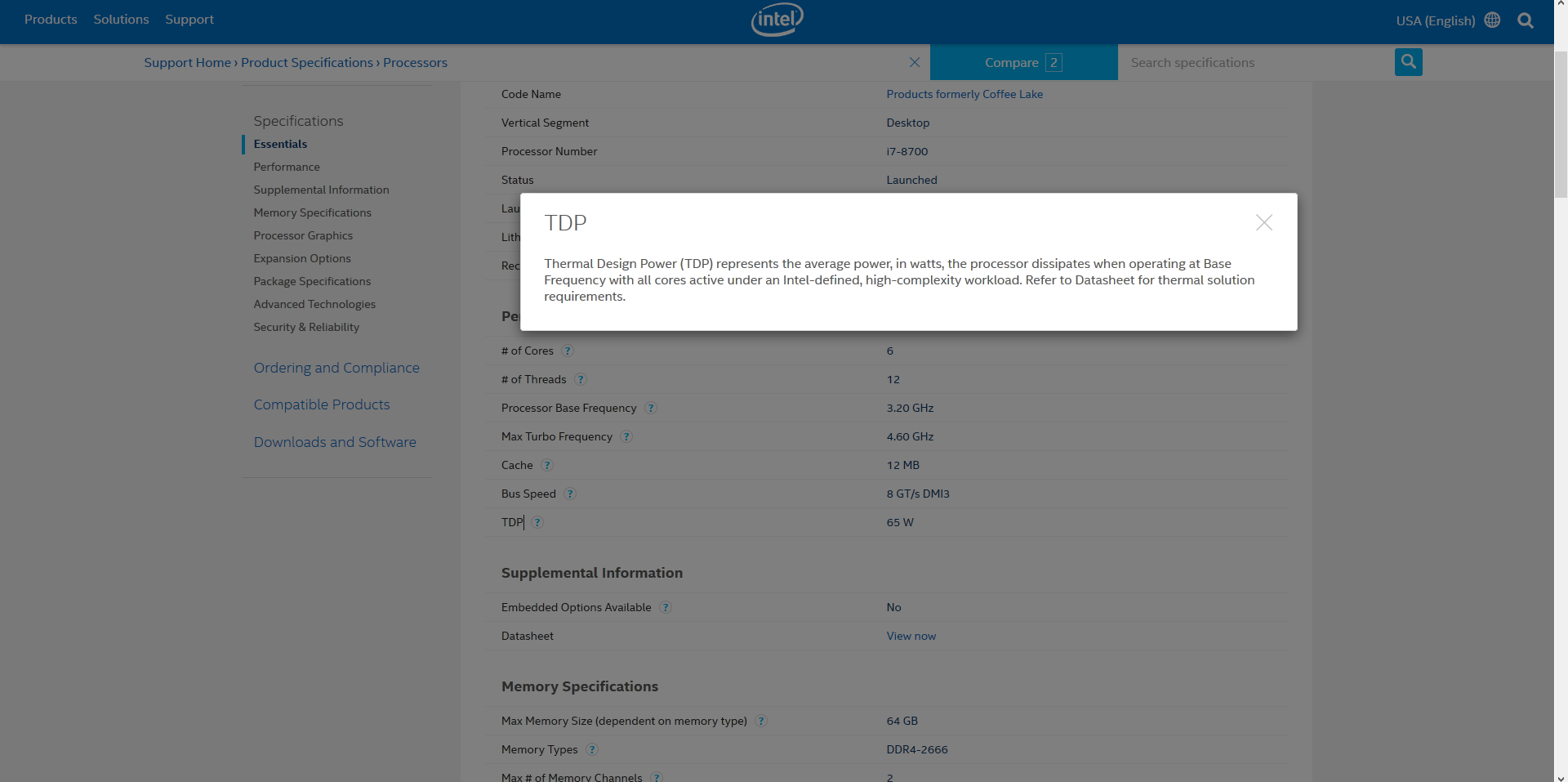1568x782 pixels.
Task: Open help icon for Max Turbo Frequency
Action: 626,436
